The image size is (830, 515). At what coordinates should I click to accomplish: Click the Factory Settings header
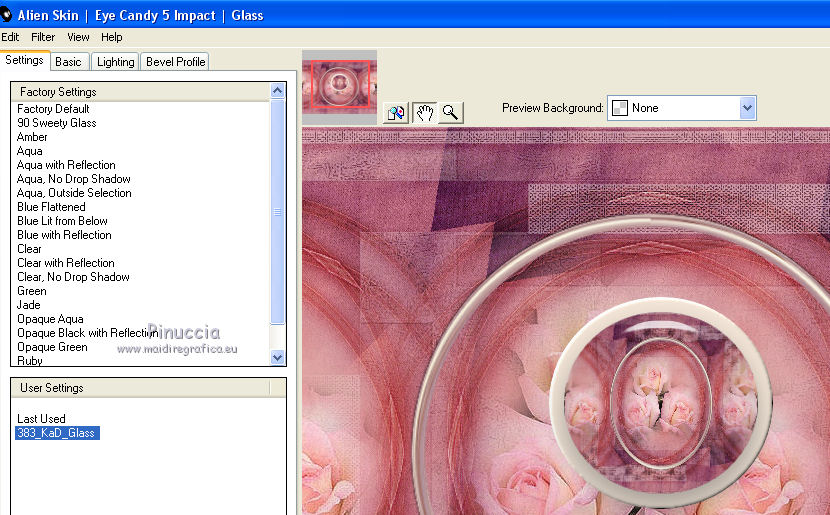coord(141,92)
